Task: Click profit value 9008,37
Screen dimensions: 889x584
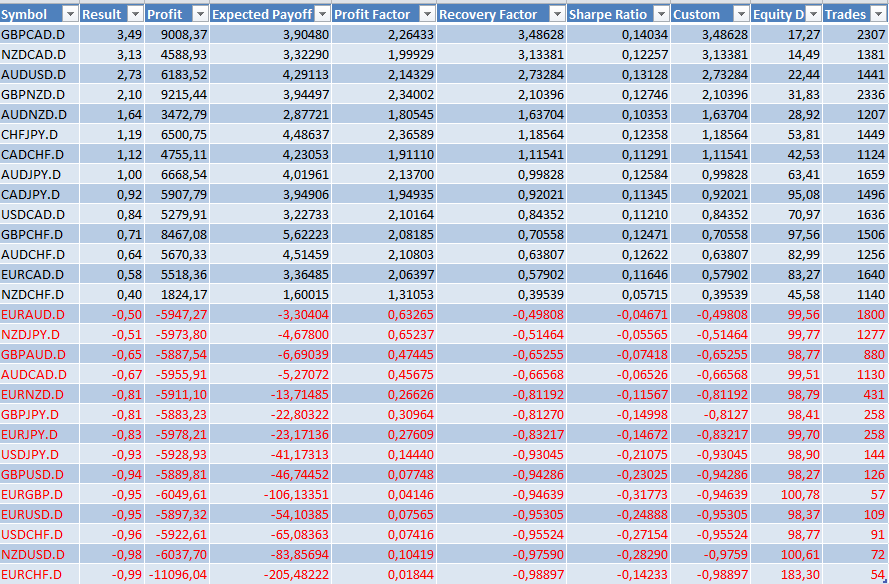Action: 184,35
